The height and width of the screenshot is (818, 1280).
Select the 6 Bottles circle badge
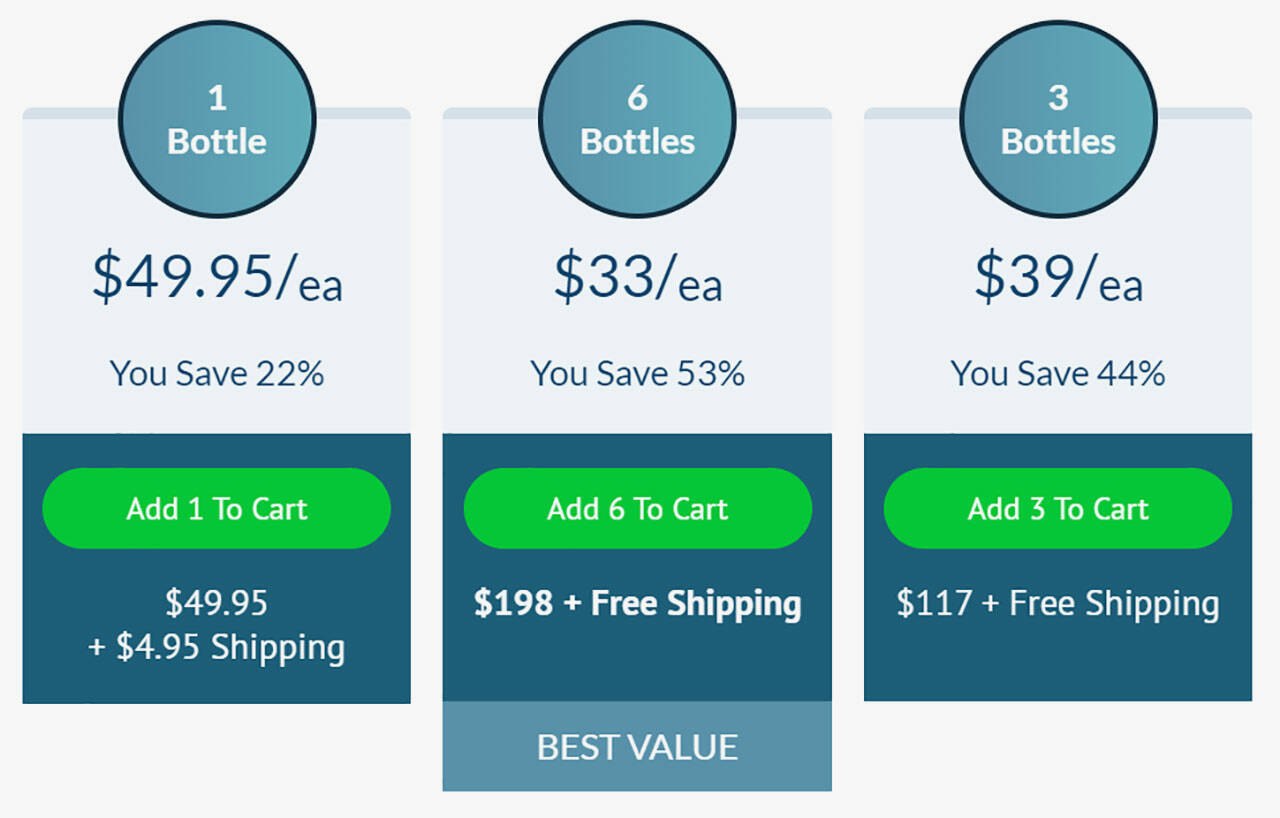pos(637,119)
